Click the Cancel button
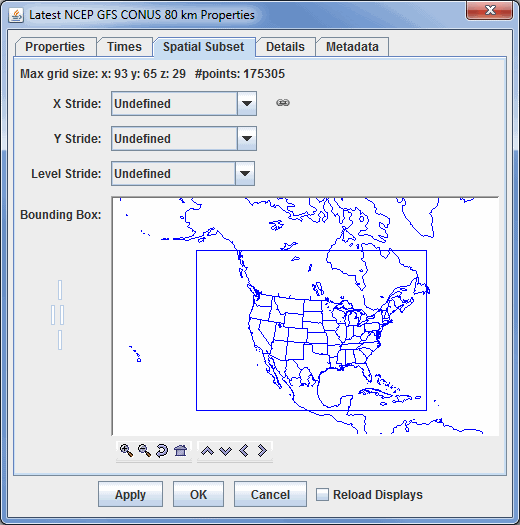 click(270, 494)
